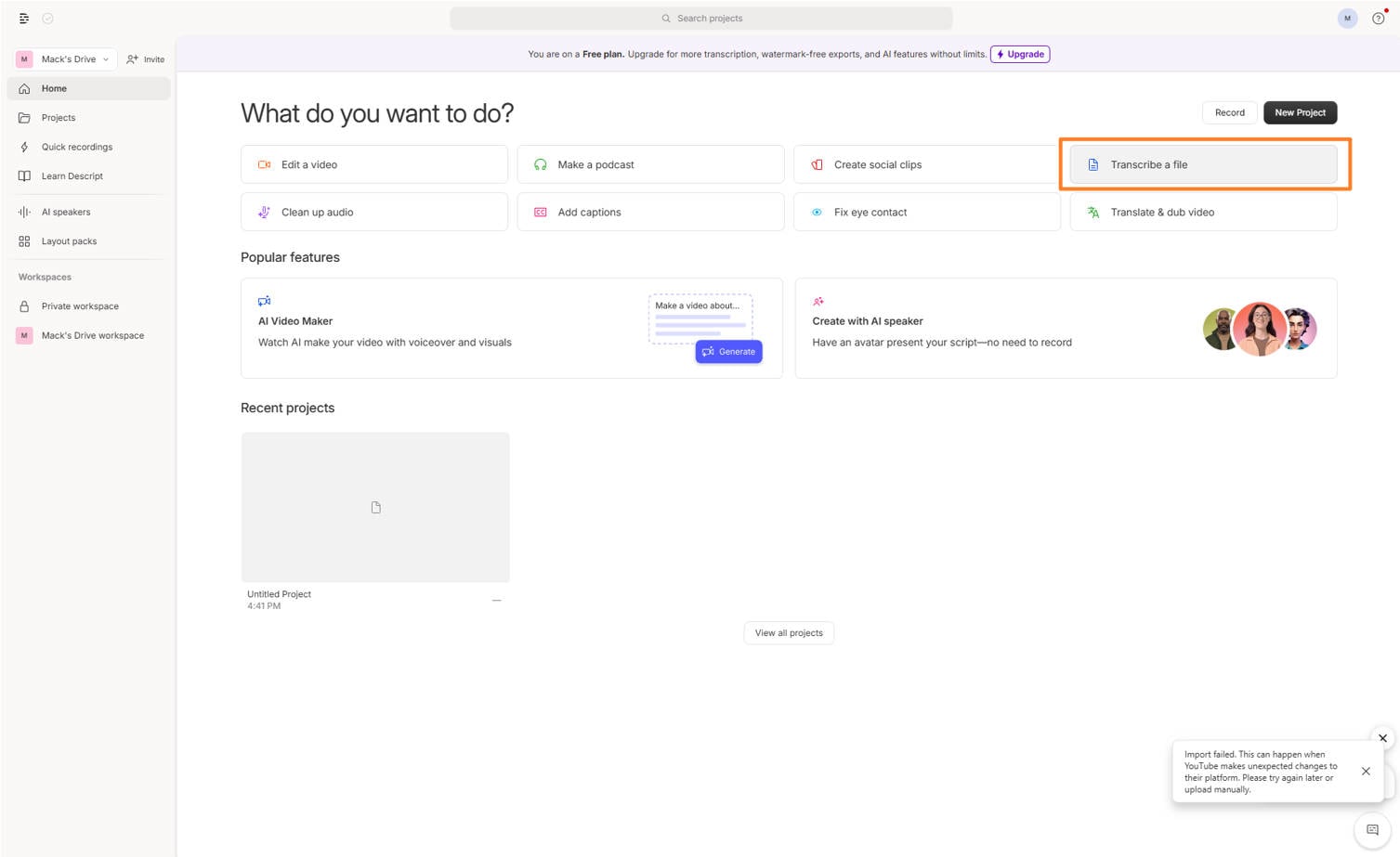This screenshot has height=857, width=1400.
Task: Choose Fix eye contact
Action: click(927, 212)
